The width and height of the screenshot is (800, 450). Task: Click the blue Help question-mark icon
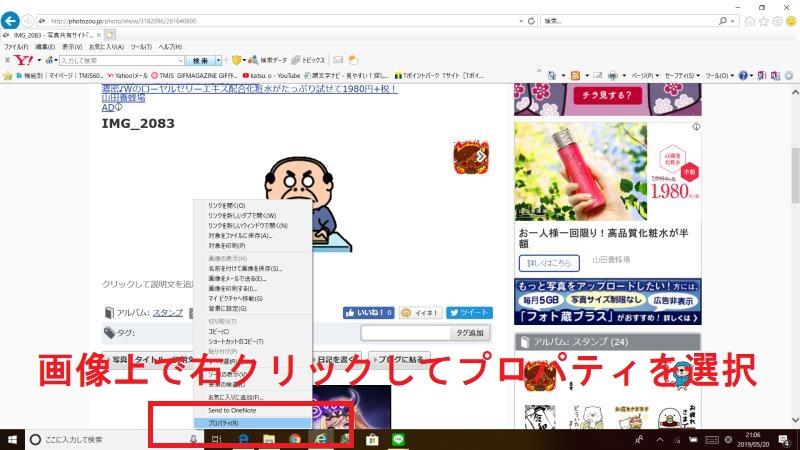pos(743,76)
